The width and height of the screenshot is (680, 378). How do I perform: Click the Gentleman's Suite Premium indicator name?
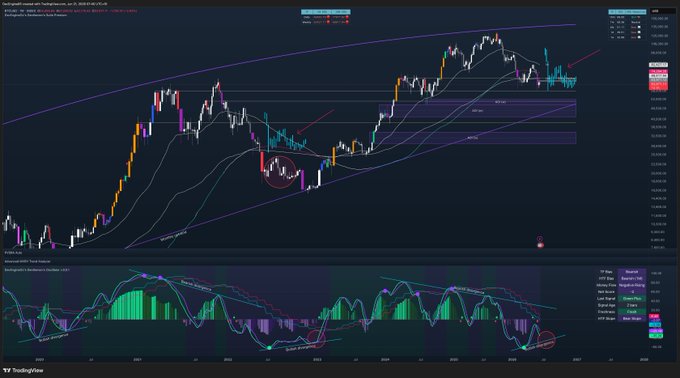36,15
